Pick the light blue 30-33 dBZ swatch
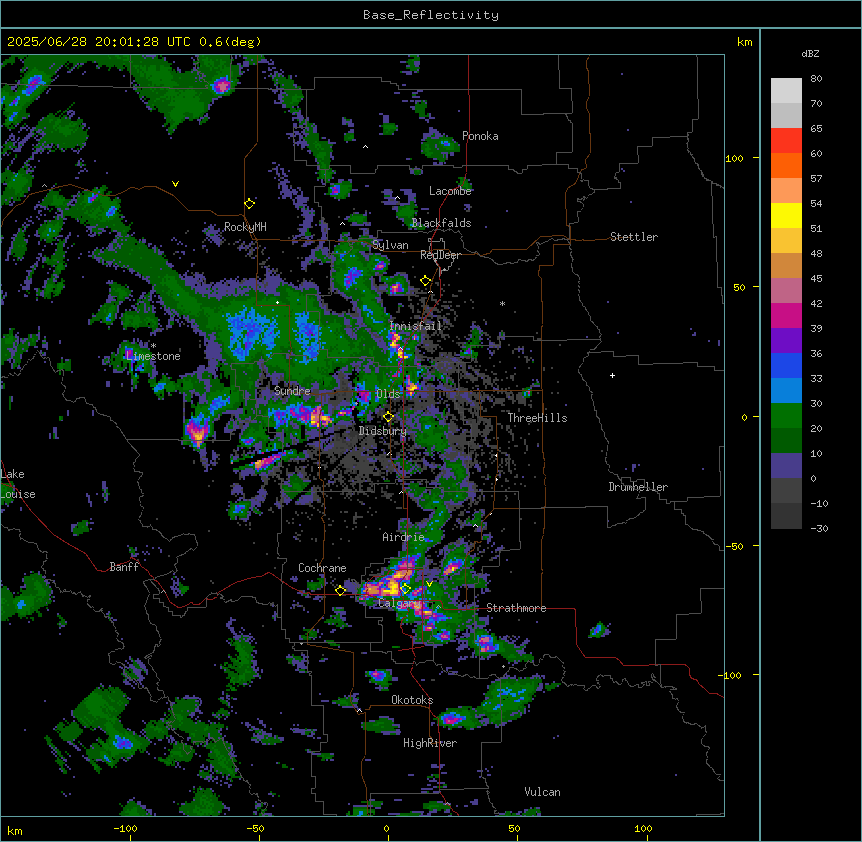Image resolution: width=862 pixels, height=842 pixels. point(786,390)
